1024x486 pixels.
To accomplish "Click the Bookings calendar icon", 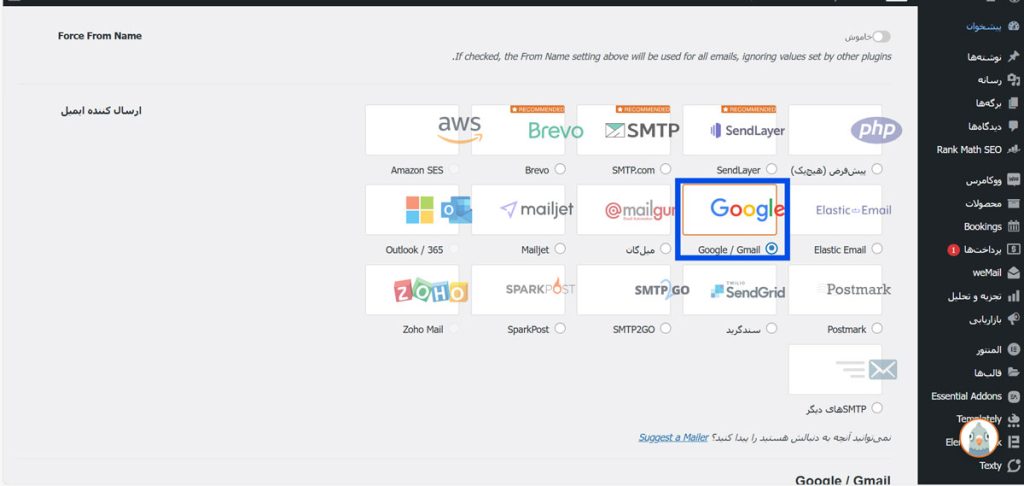I will (x=1014, y=227).
